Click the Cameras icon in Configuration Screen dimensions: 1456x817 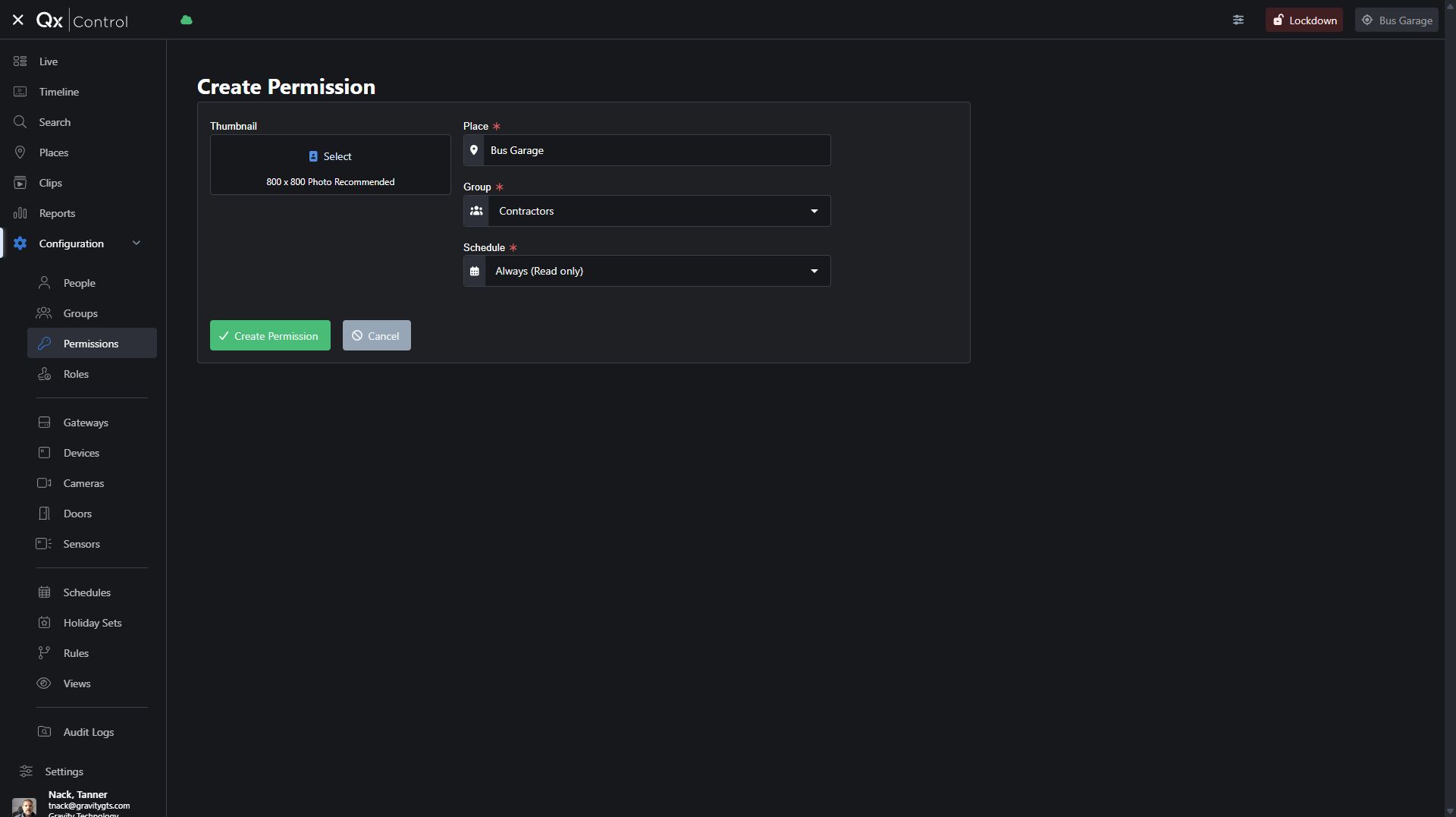point(45,483)
